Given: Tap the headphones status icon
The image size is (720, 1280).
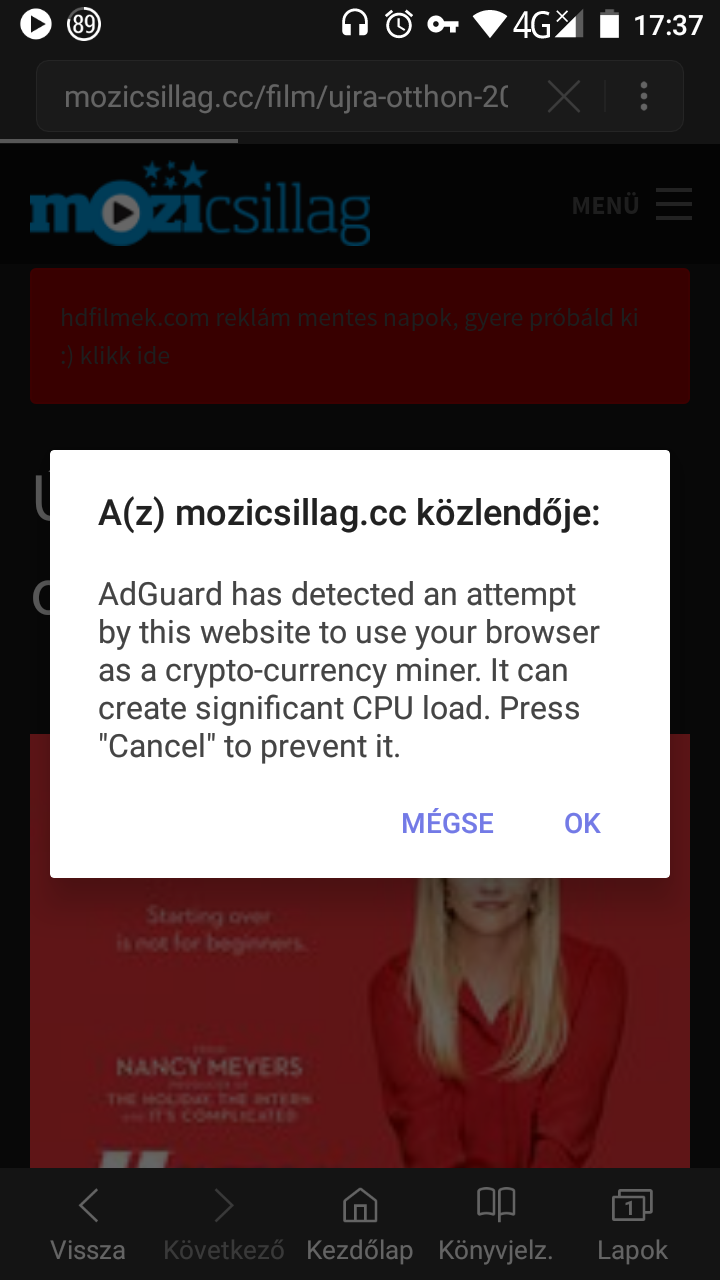Looking at the screenshot, I should coord(355,23).
